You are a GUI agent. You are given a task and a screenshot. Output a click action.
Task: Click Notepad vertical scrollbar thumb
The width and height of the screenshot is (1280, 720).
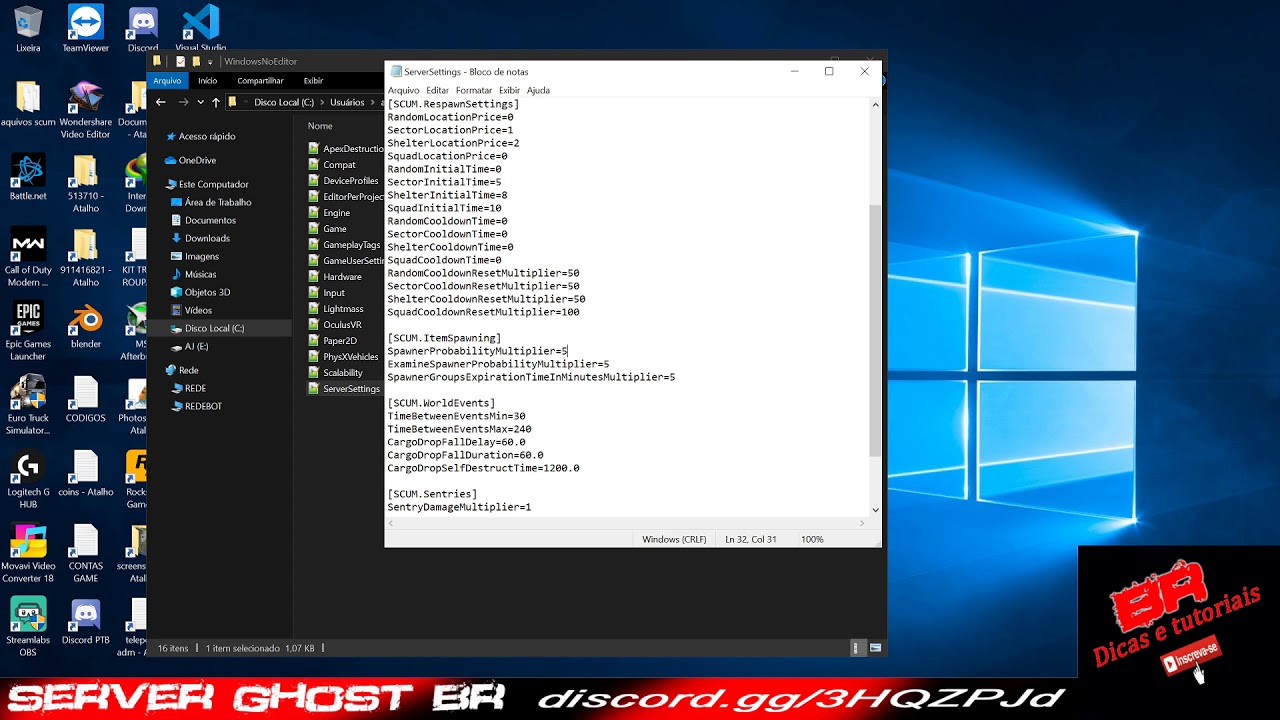876,330
